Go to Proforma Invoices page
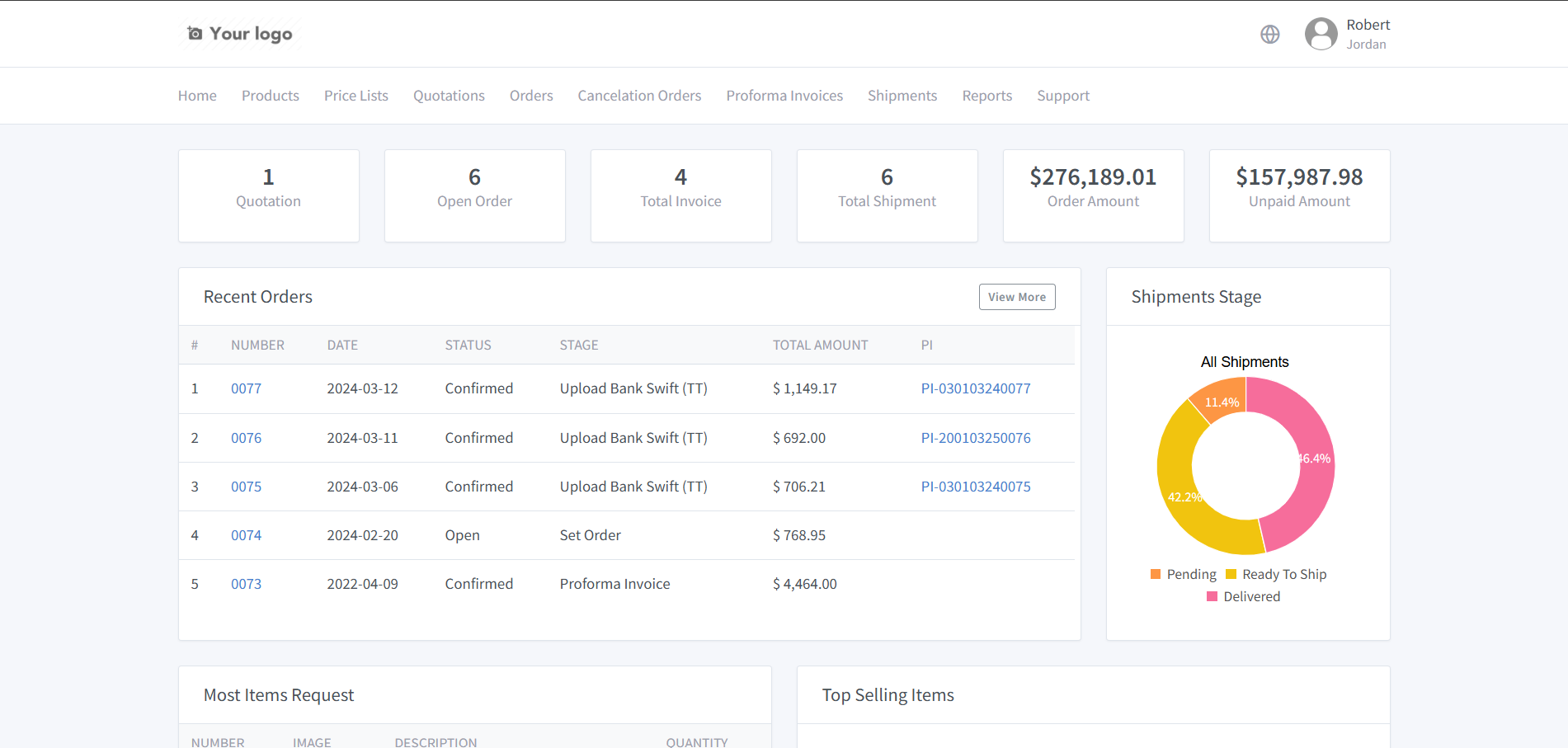Image resolution: width=1568 pixels, height=748 pixels. tap(784, 96)
